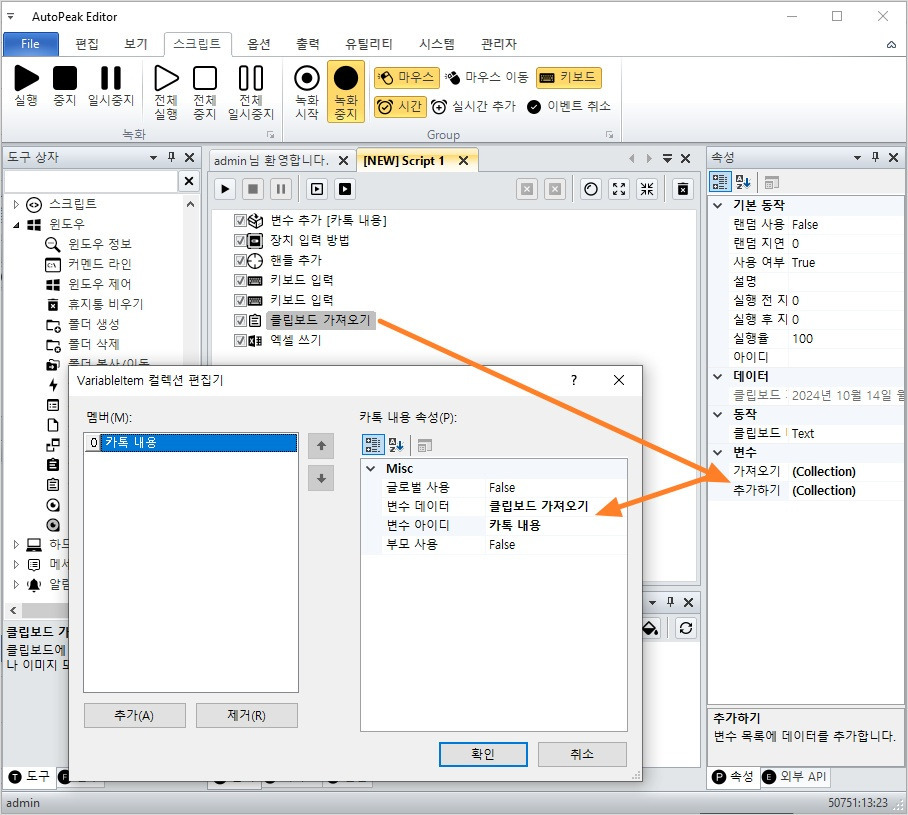The width and height of the screenshot is (908, 815).
Task: Open the 보기 ribbon tab
Action: (136, 44)
